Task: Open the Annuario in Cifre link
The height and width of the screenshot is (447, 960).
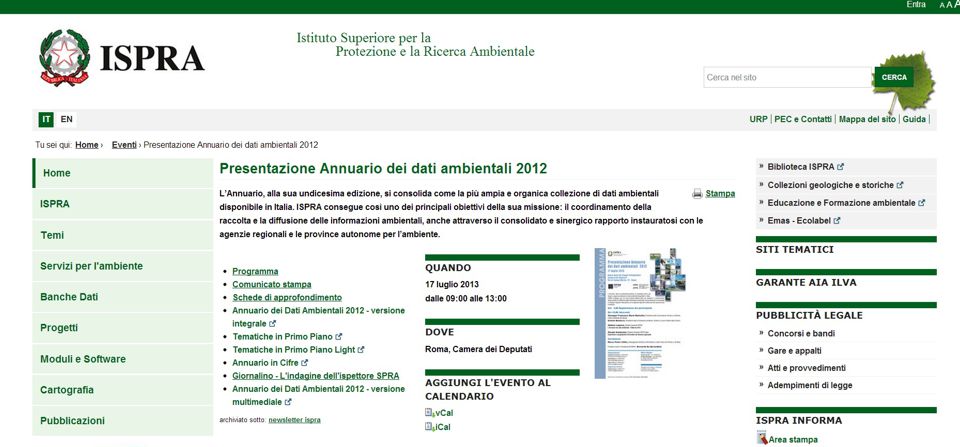Action: click(x=266, y=363)
